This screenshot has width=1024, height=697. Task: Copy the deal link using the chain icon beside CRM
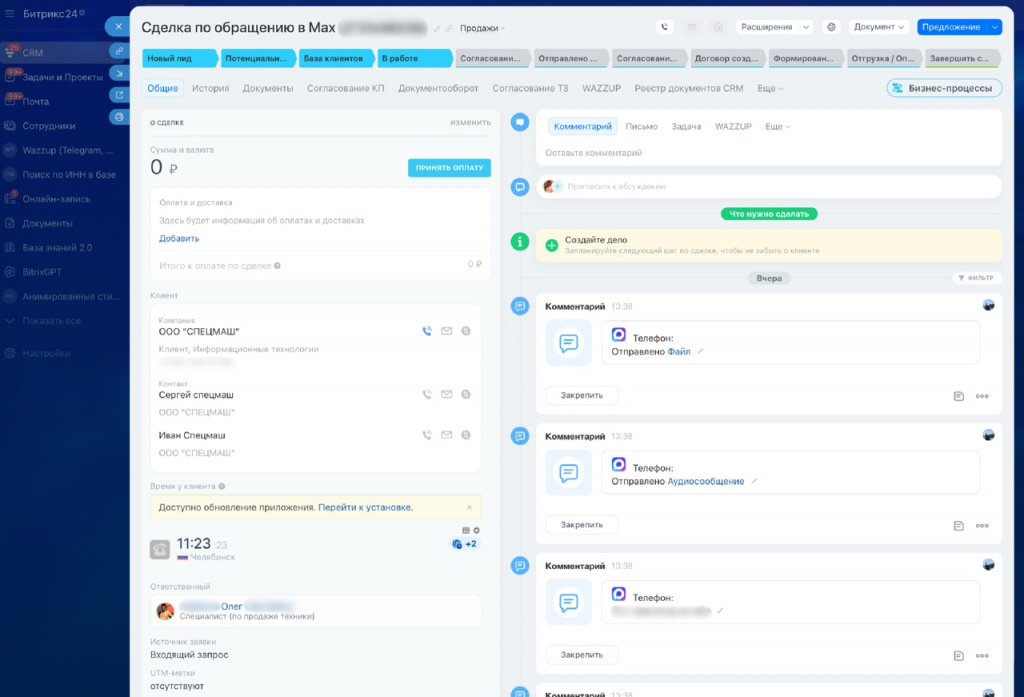coord(119,51)
